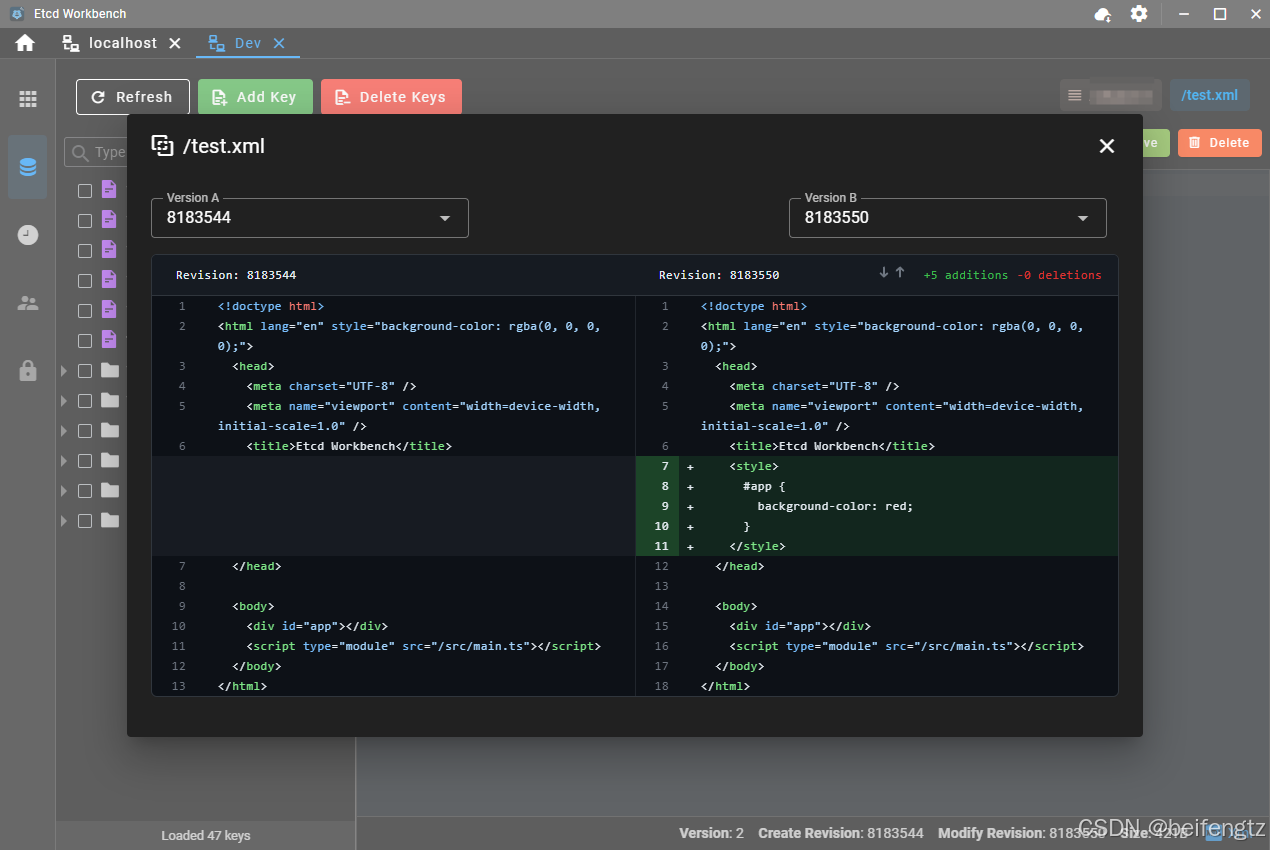Minimize the Etcd Workbench window
The width and height of the screenshot is (1270, 850).
[1184, 14]
